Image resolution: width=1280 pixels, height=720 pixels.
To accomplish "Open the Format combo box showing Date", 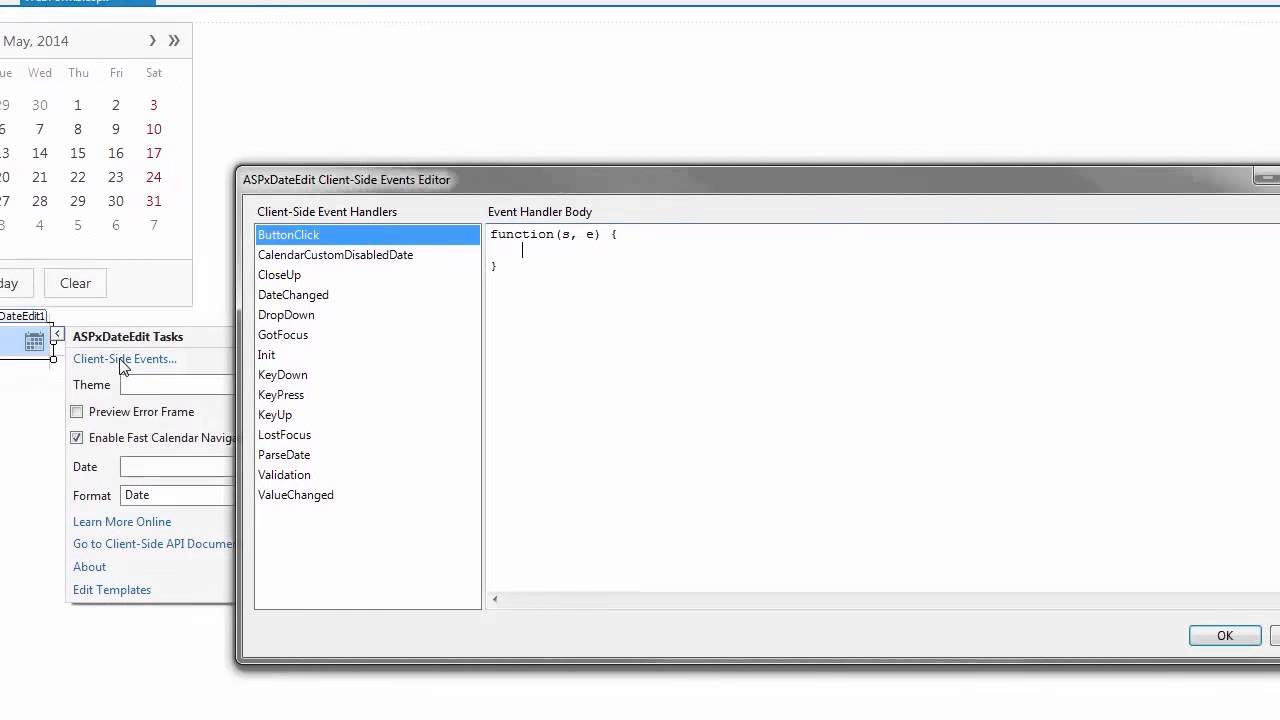I will tap(177, 495).
